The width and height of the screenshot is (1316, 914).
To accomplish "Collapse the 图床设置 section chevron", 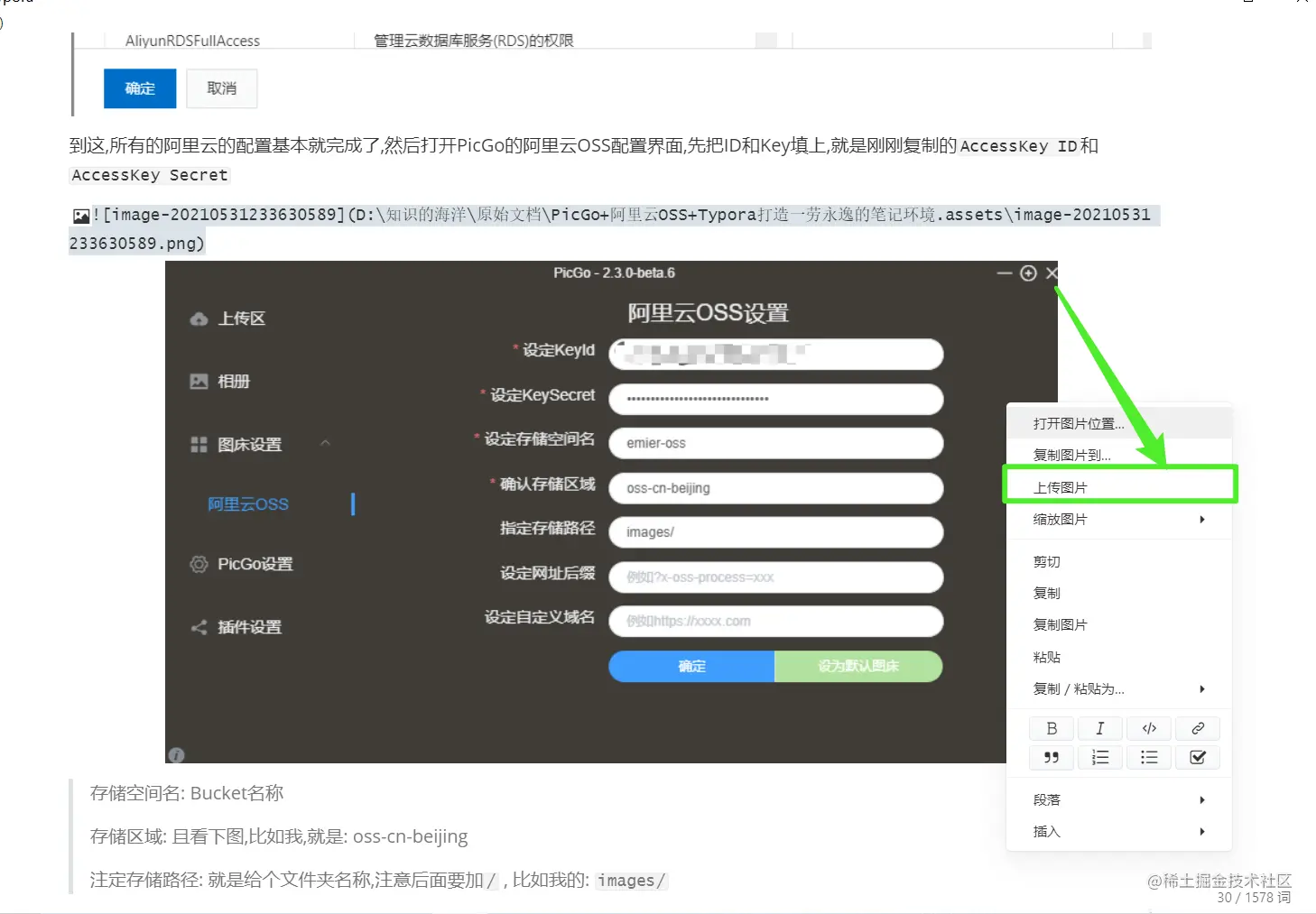I will tap(326, 443).
